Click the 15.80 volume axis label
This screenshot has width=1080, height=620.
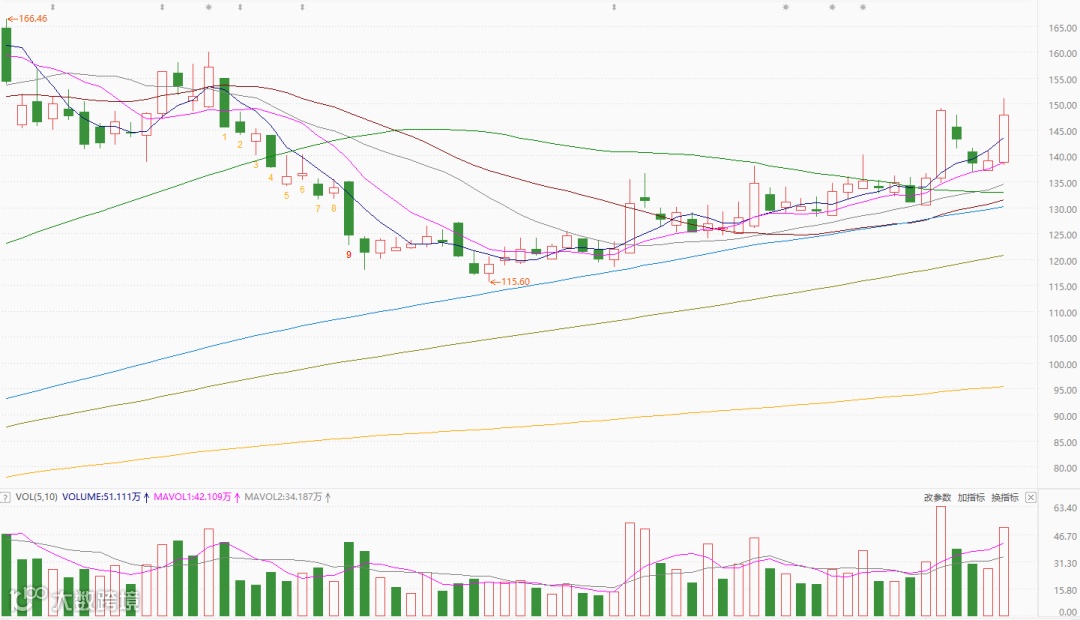(x=1065, y=590)
